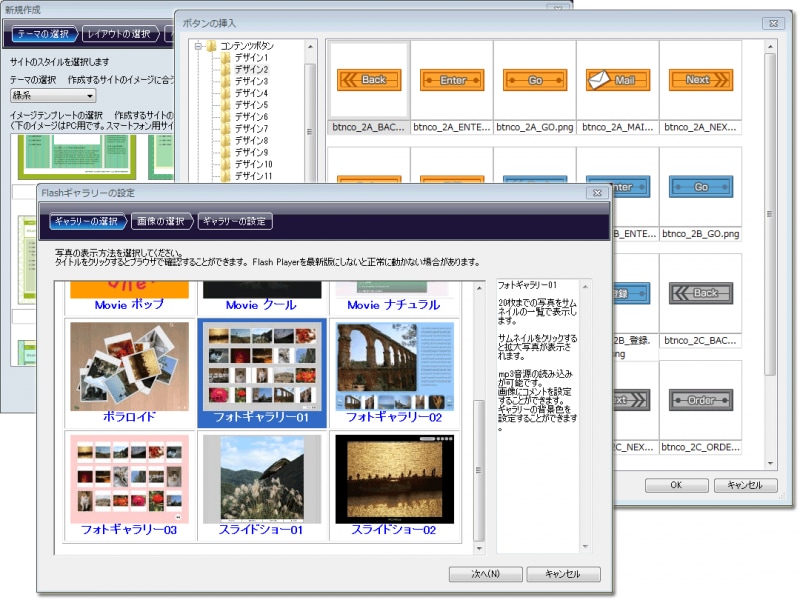
Task: Click description panel scroll up arrow
Action: pos(585,287)
